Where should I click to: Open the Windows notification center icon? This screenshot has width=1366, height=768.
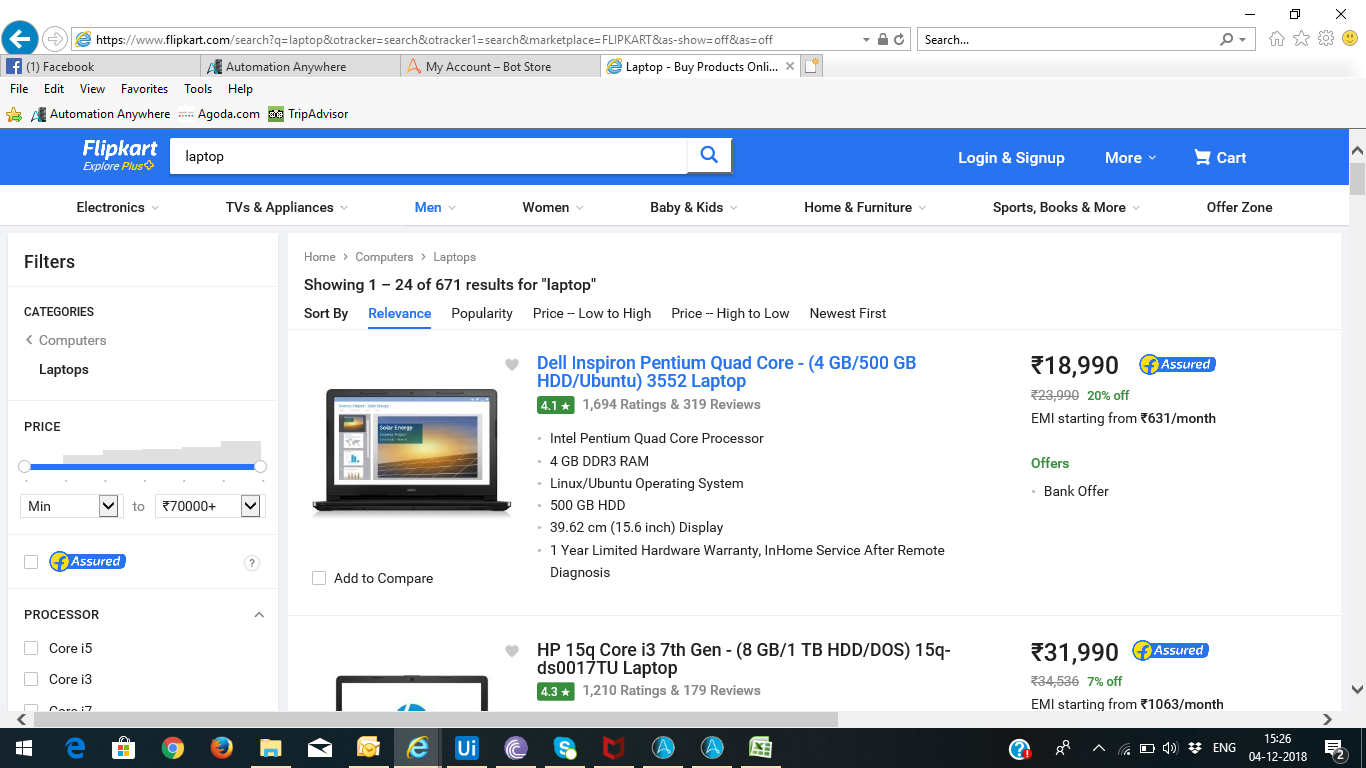coord(1335,748)
